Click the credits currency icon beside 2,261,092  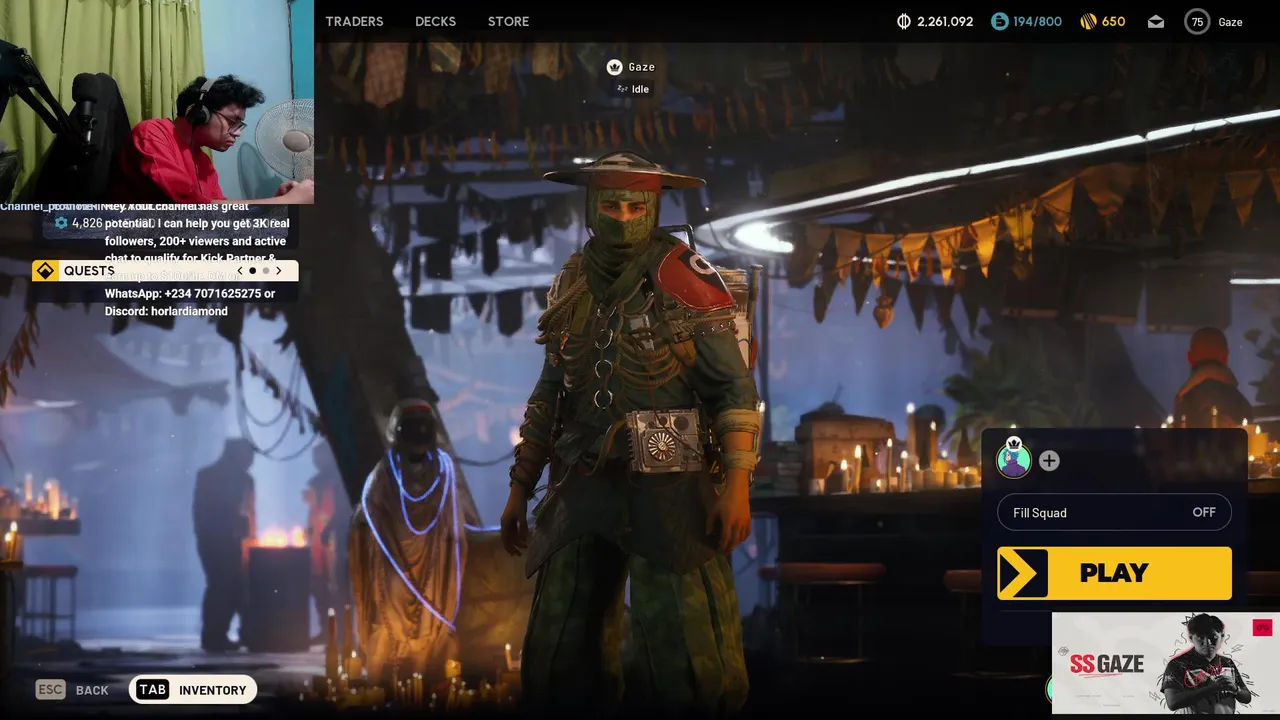point(904,21)
